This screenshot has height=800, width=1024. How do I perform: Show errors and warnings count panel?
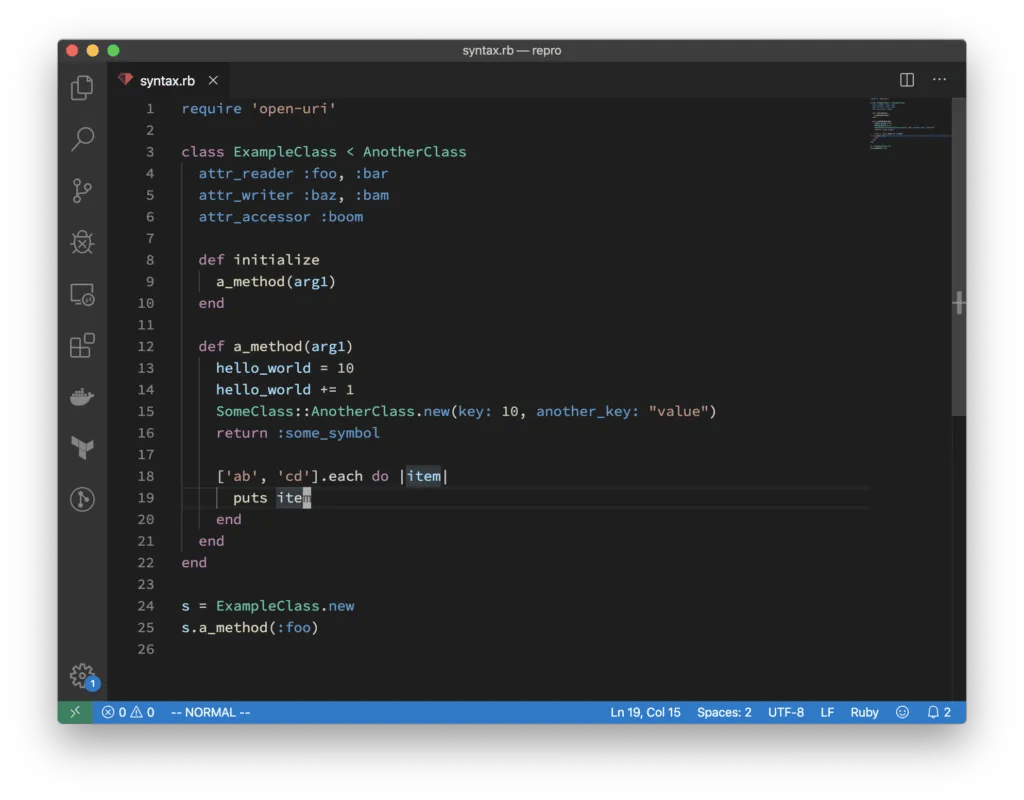[x=128, y=712]
